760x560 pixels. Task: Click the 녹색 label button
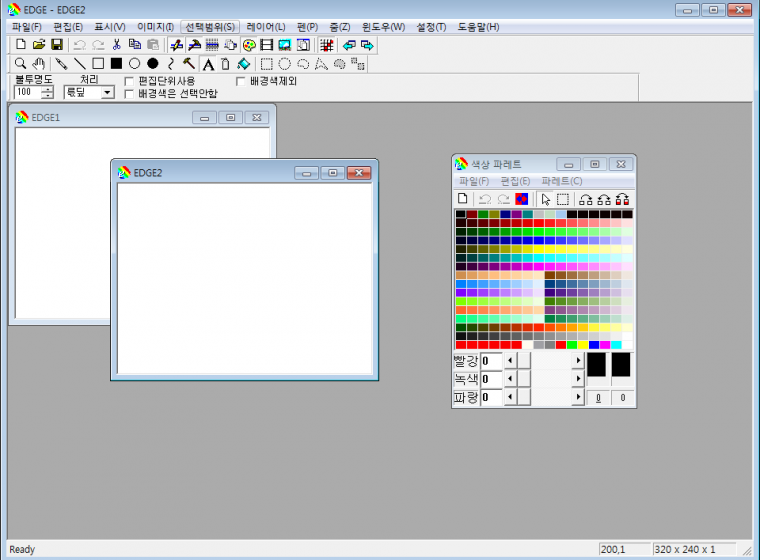click(x=466, y=379)
